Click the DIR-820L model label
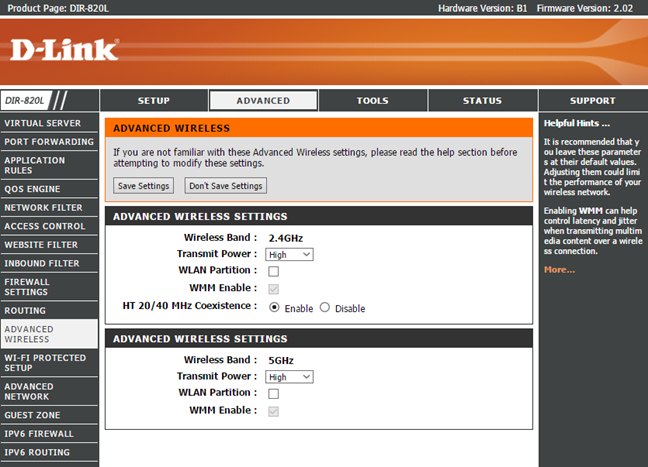 [x=24, y=100]
